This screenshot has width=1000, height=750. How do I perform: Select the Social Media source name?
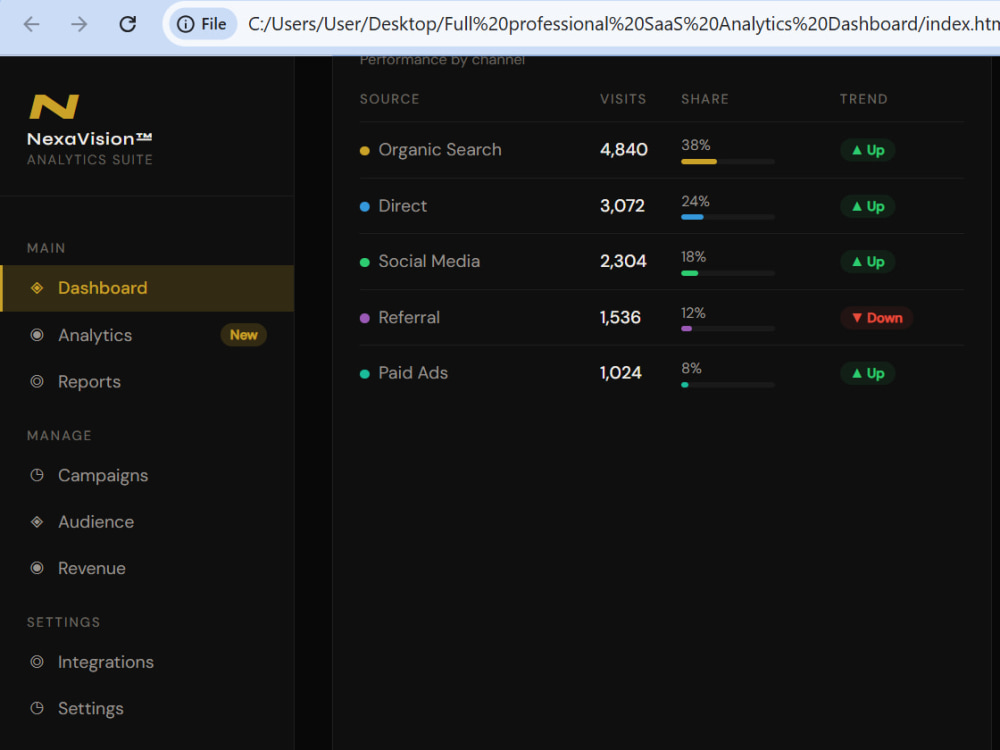coord(429,261)
